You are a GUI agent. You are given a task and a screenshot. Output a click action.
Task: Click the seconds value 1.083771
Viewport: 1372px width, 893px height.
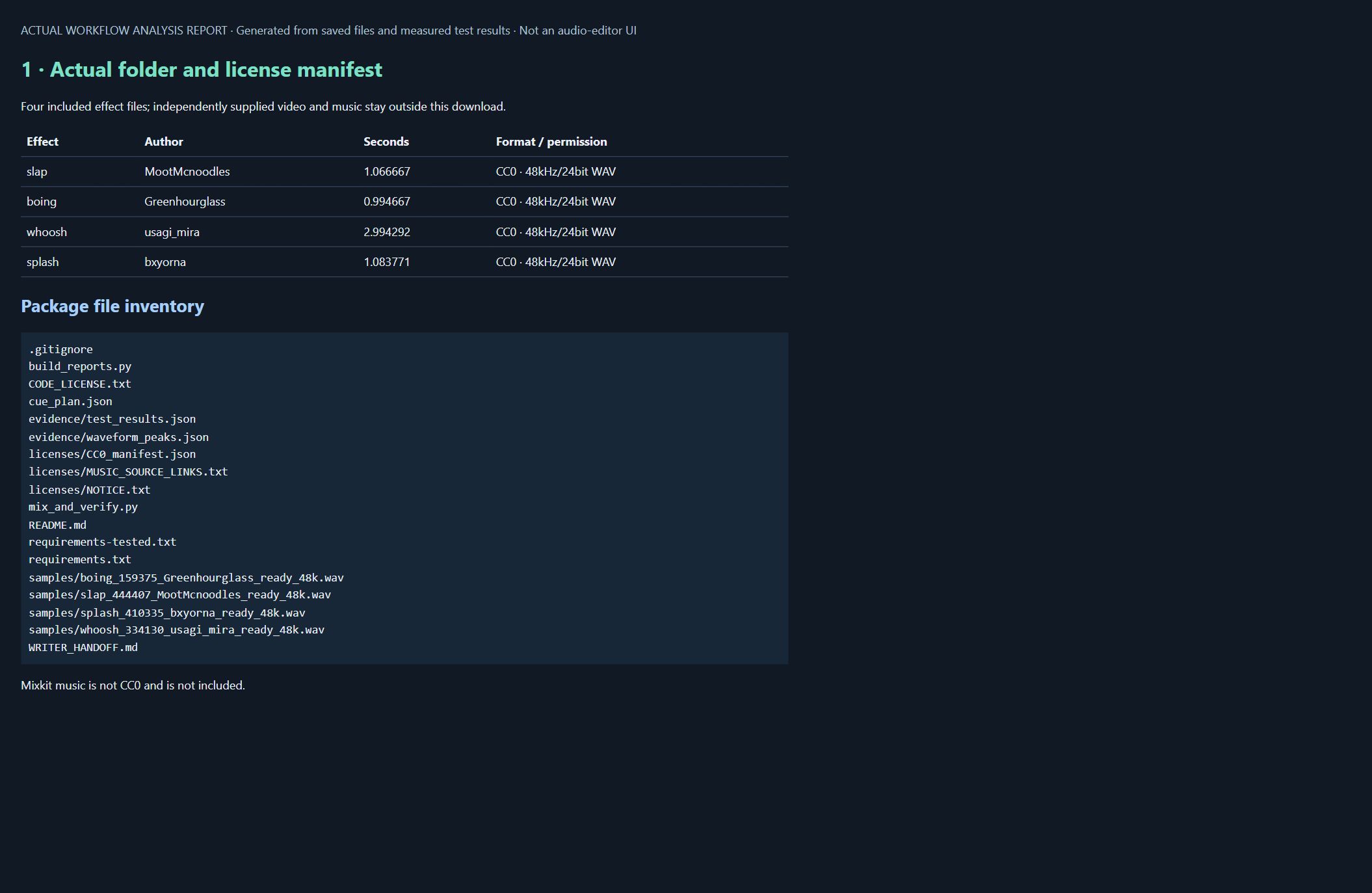pos(387,262)
